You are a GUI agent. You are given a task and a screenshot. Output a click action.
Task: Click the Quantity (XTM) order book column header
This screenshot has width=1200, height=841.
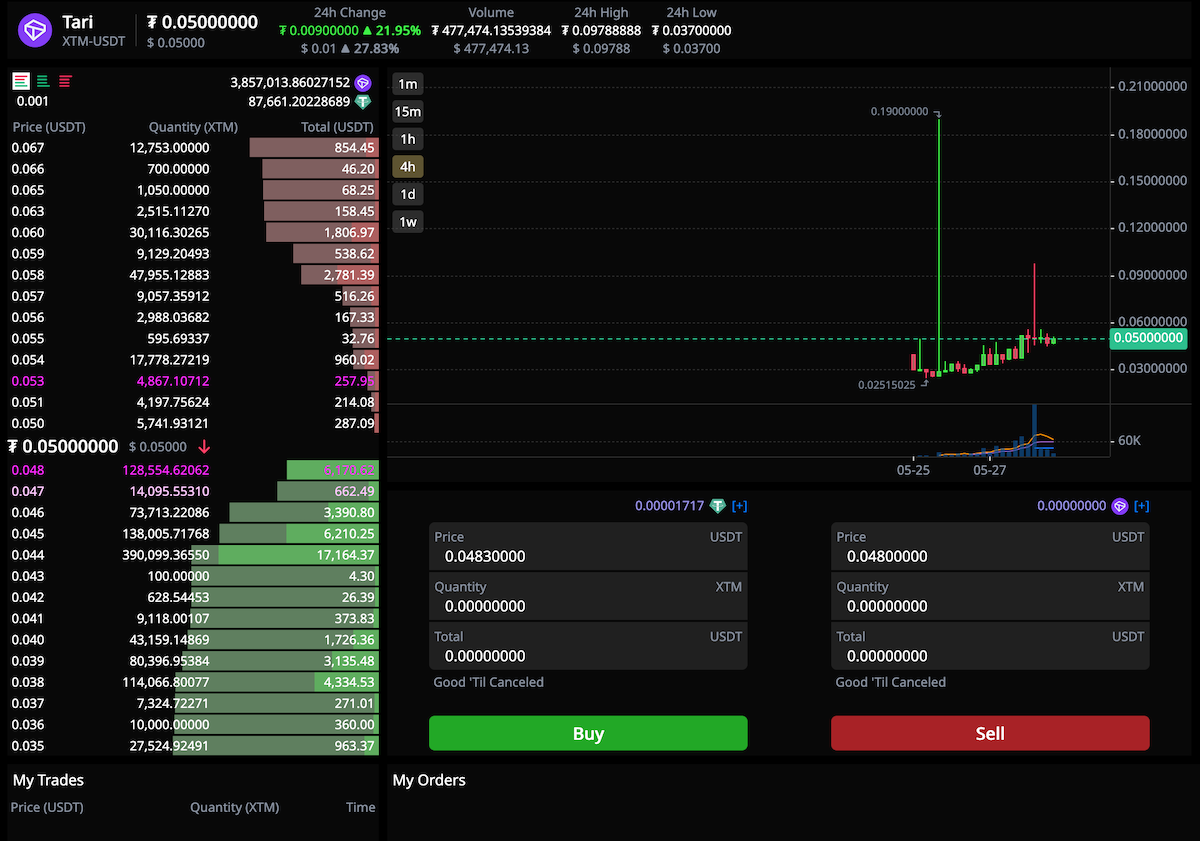point(193,127)
